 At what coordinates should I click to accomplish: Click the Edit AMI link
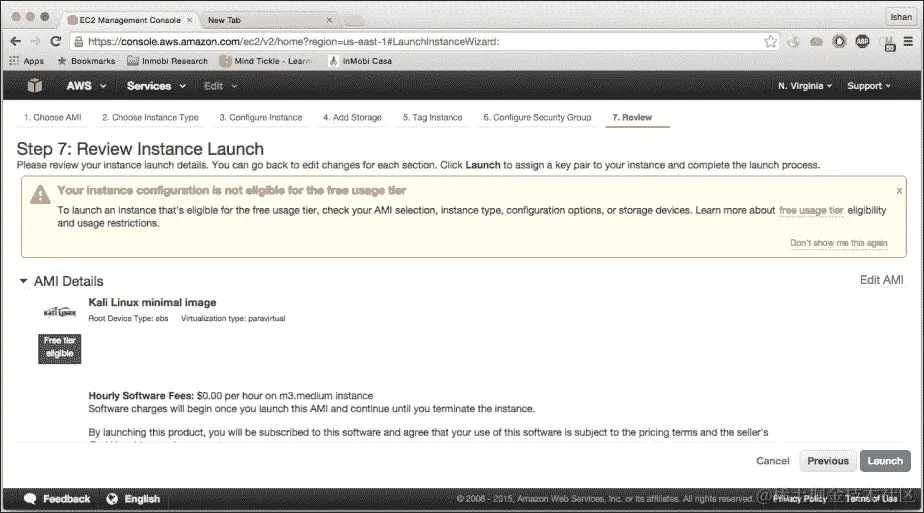(x=882, y=280)
